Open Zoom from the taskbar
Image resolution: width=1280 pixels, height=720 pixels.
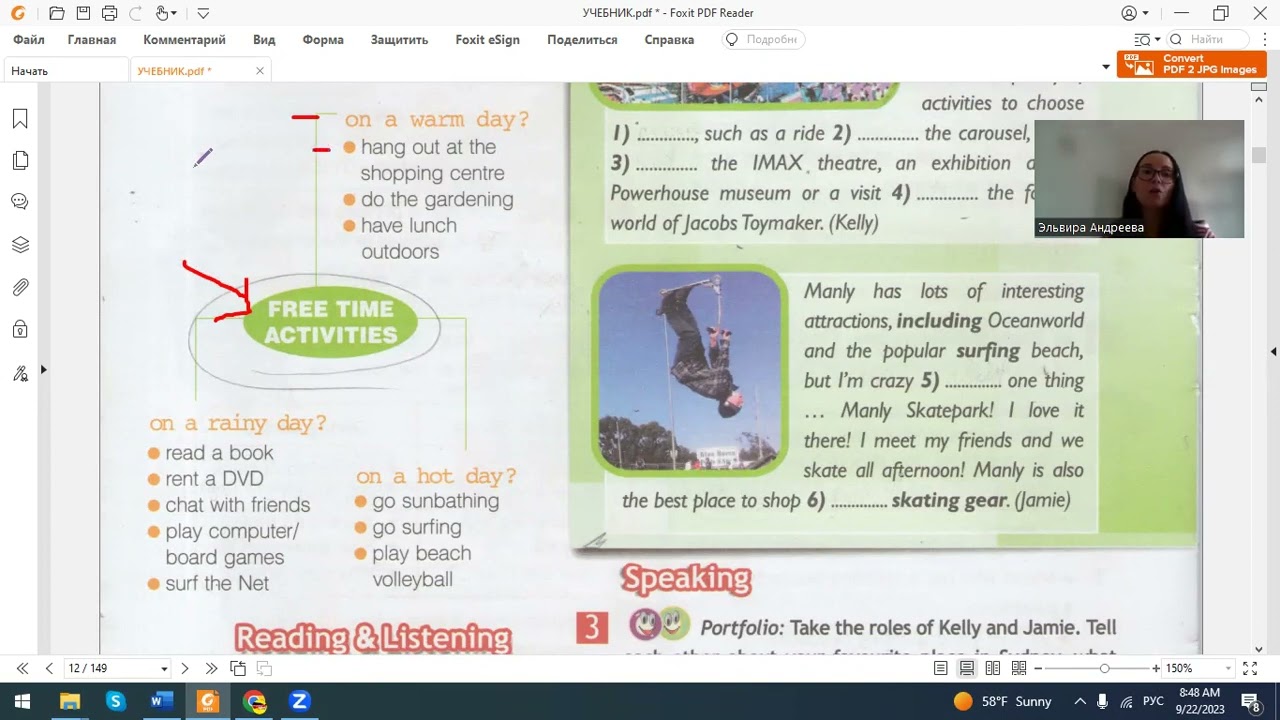(299, 701)
